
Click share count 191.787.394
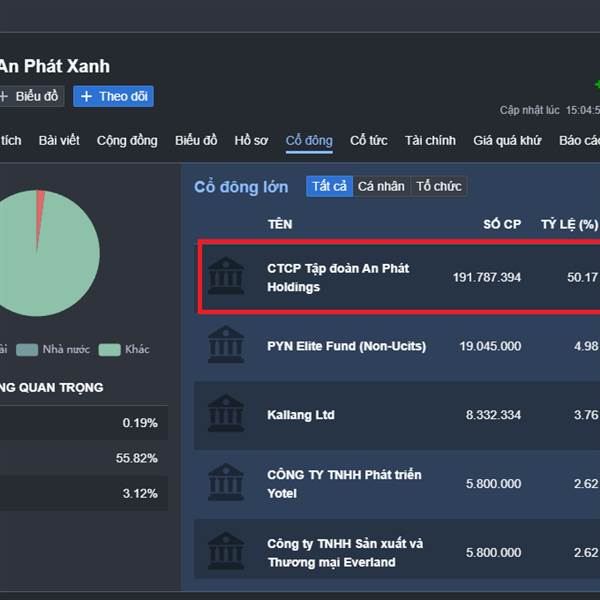pos(487,277)
